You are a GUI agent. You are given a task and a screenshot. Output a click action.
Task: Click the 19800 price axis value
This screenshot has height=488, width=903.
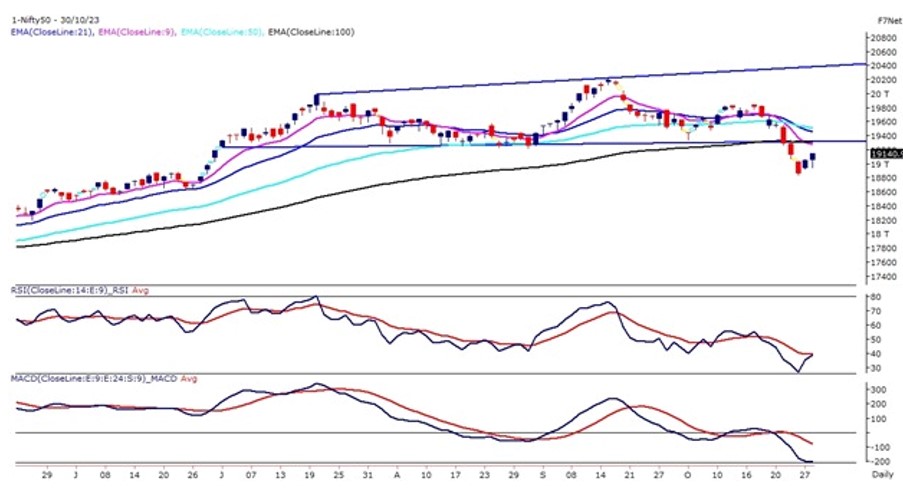point(883,108)
